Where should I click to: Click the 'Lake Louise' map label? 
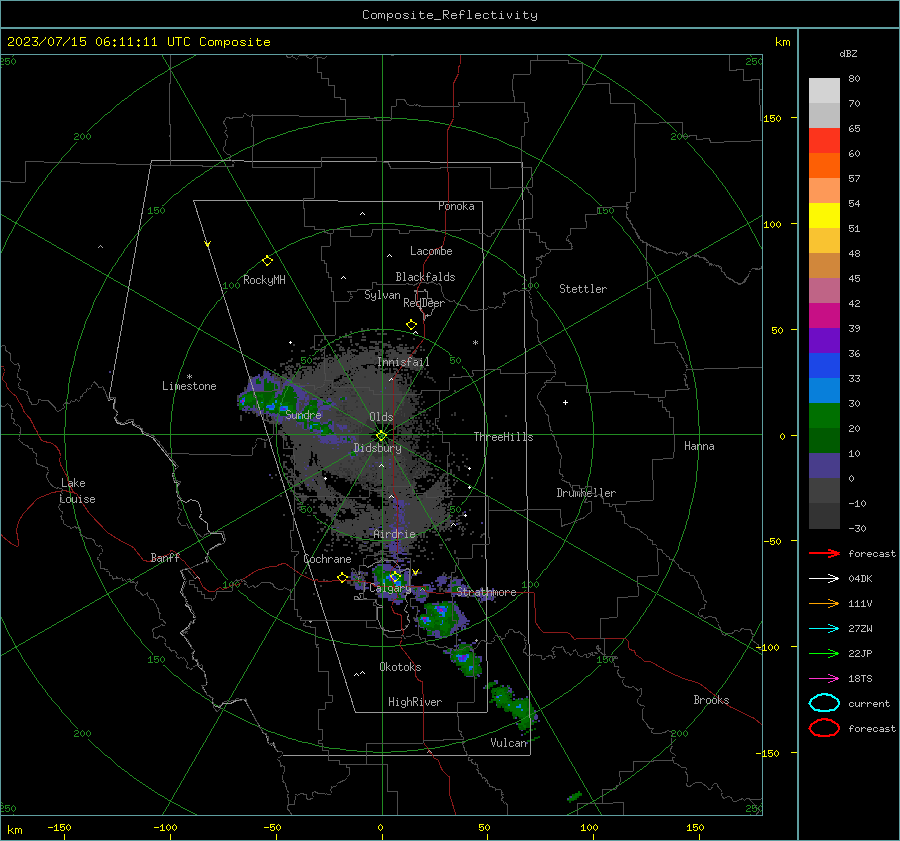(x=77, y=491)
